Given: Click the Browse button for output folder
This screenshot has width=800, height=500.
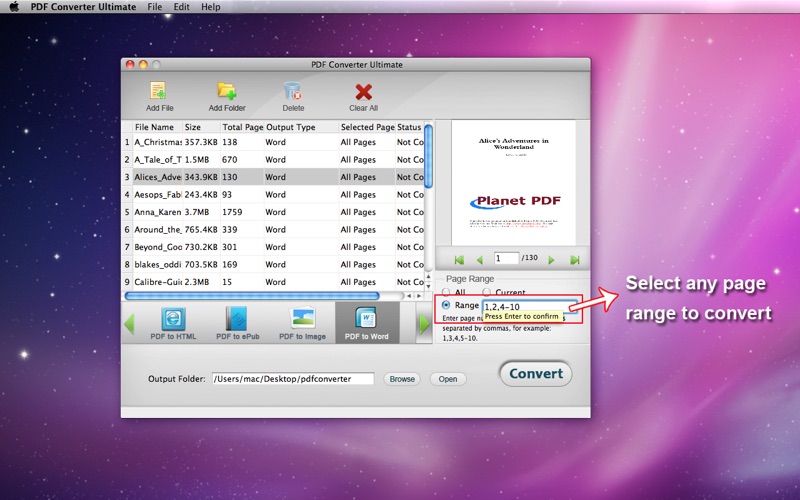Looking at the screenshot, I should [402, 379].
